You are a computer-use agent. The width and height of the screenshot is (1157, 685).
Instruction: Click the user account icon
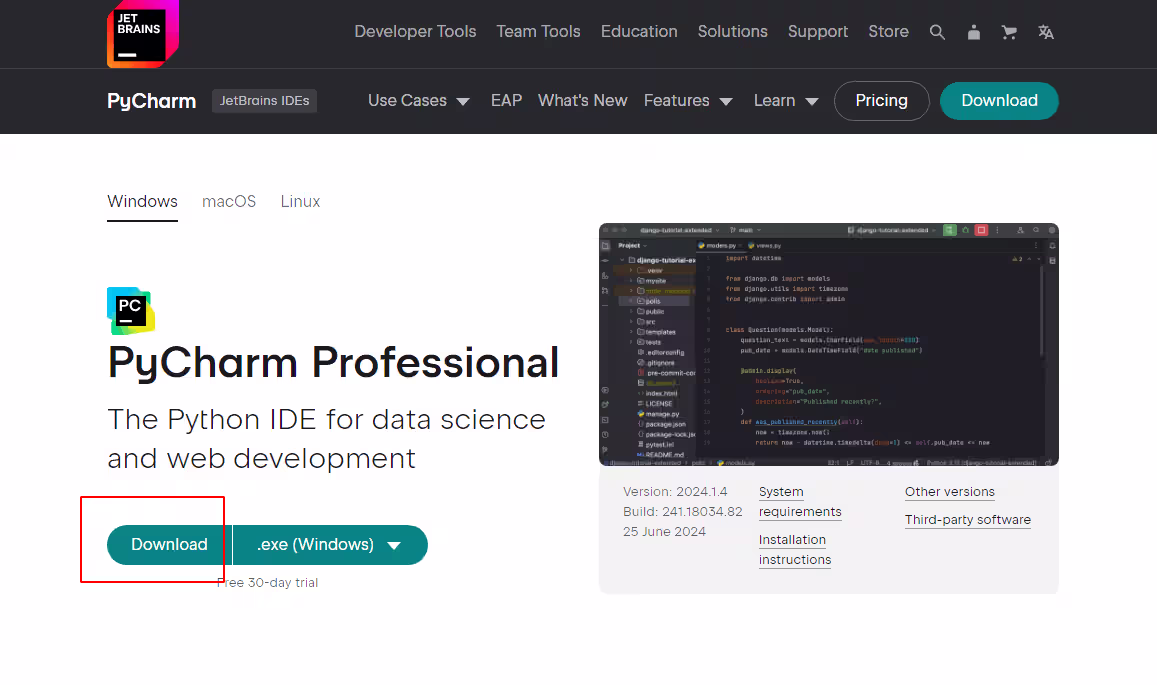[973, 32]
